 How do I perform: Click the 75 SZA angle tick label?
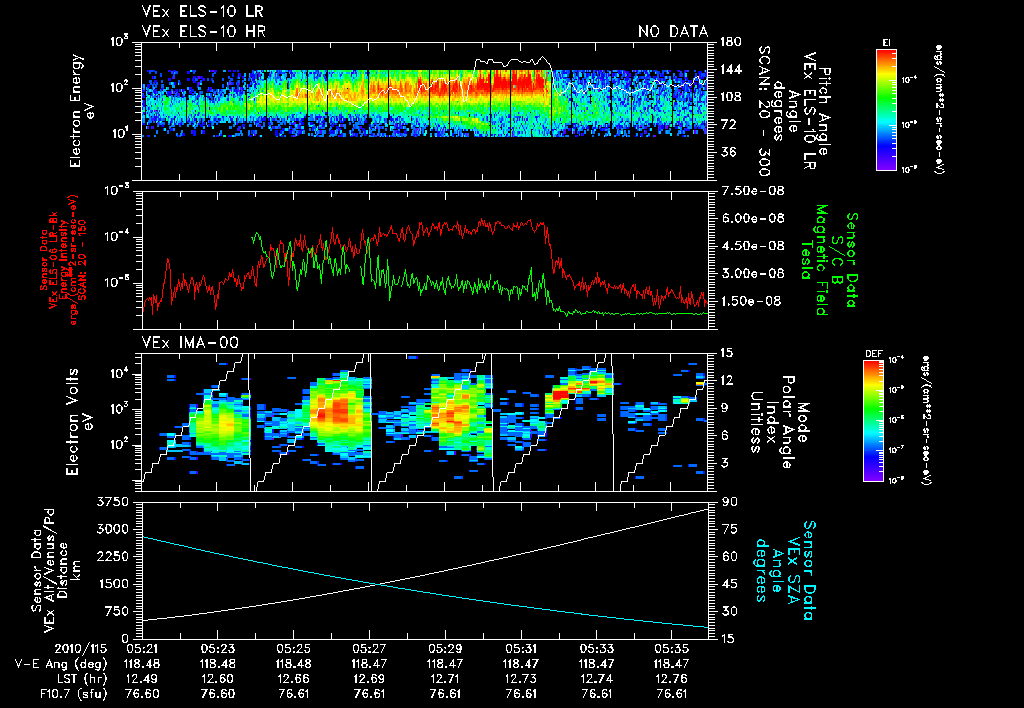[x=729, y=529]
